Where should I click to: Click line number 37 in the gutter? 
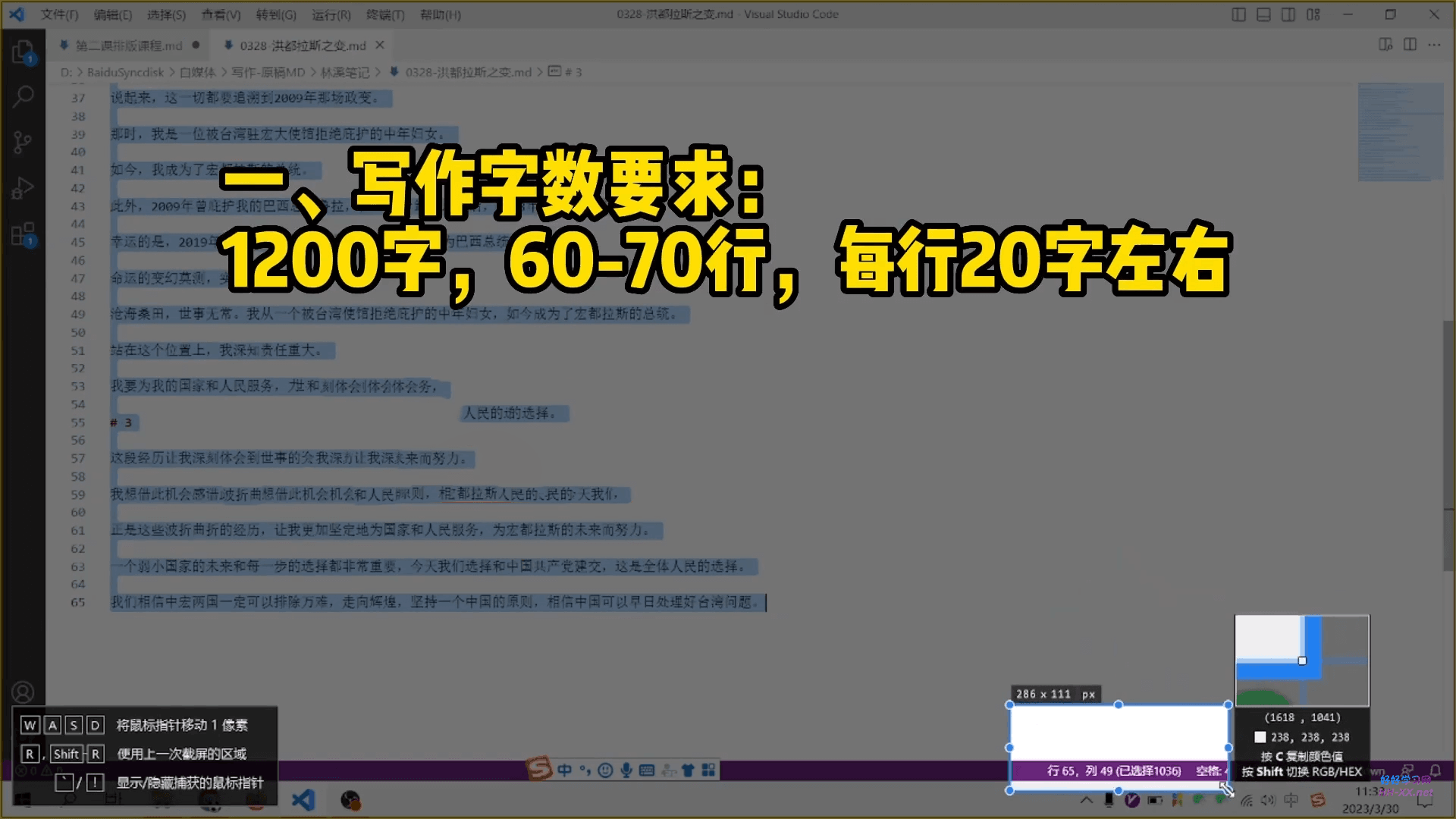click(x=78, y=98)
